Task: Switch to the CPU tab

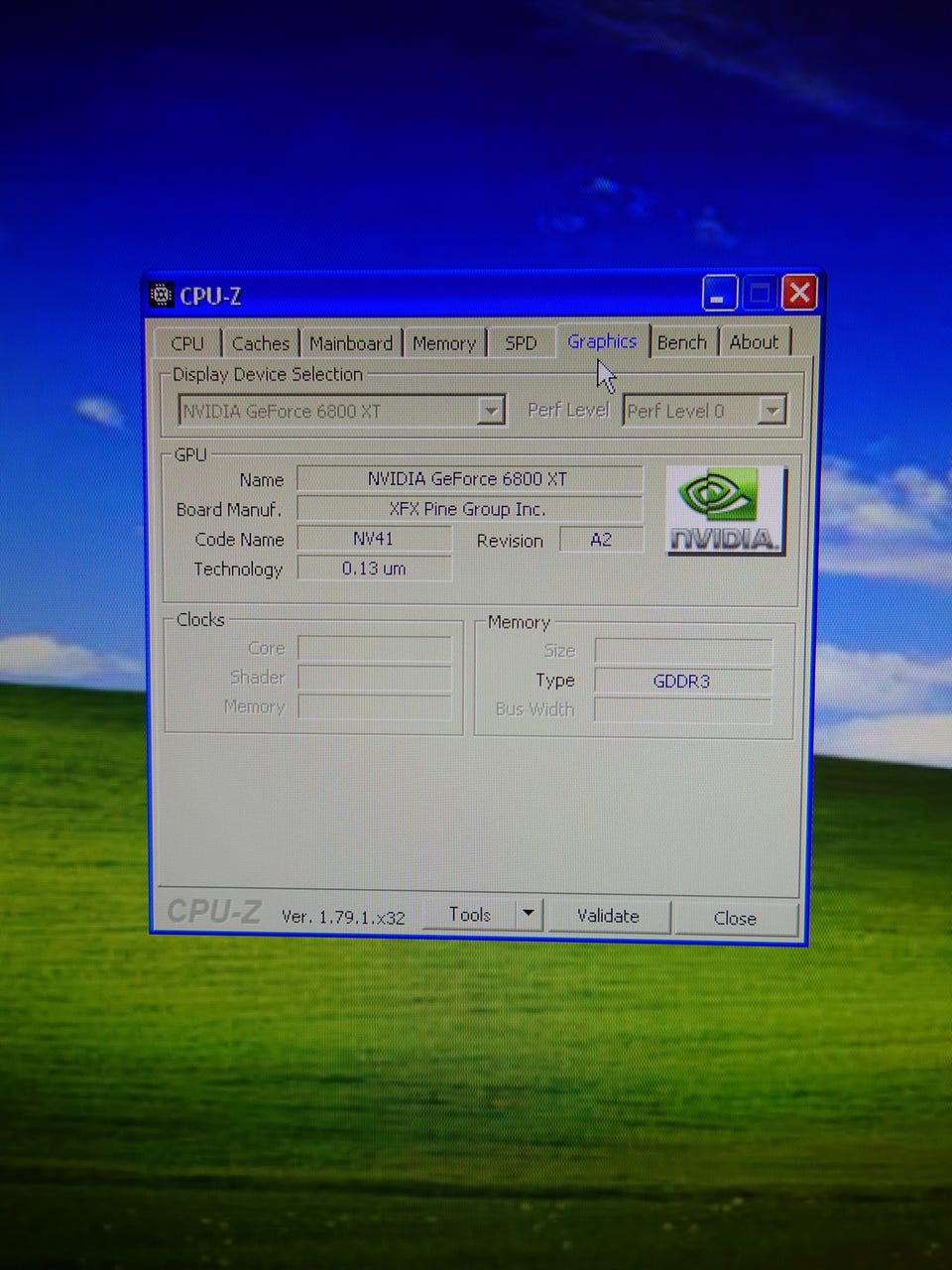Action: [186, 343]
